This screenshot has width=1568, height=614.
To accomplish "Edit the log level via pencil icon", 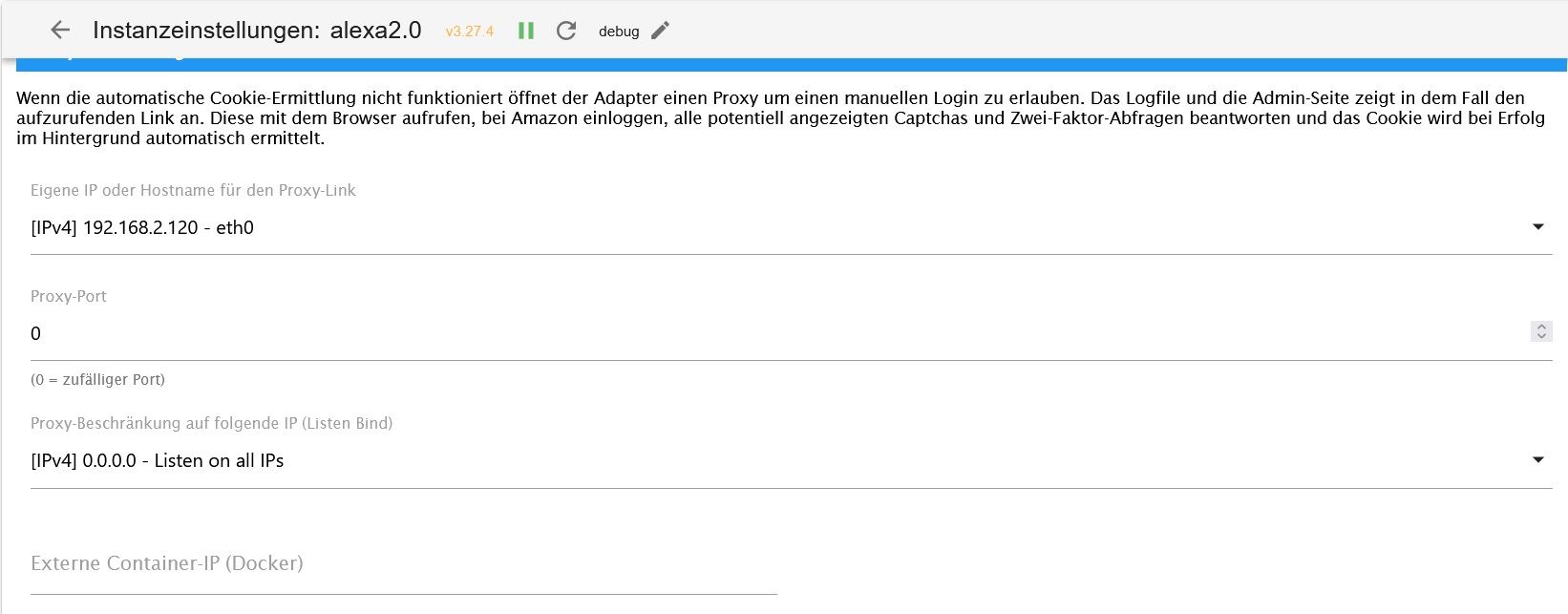I will click(x=660, y=31).
